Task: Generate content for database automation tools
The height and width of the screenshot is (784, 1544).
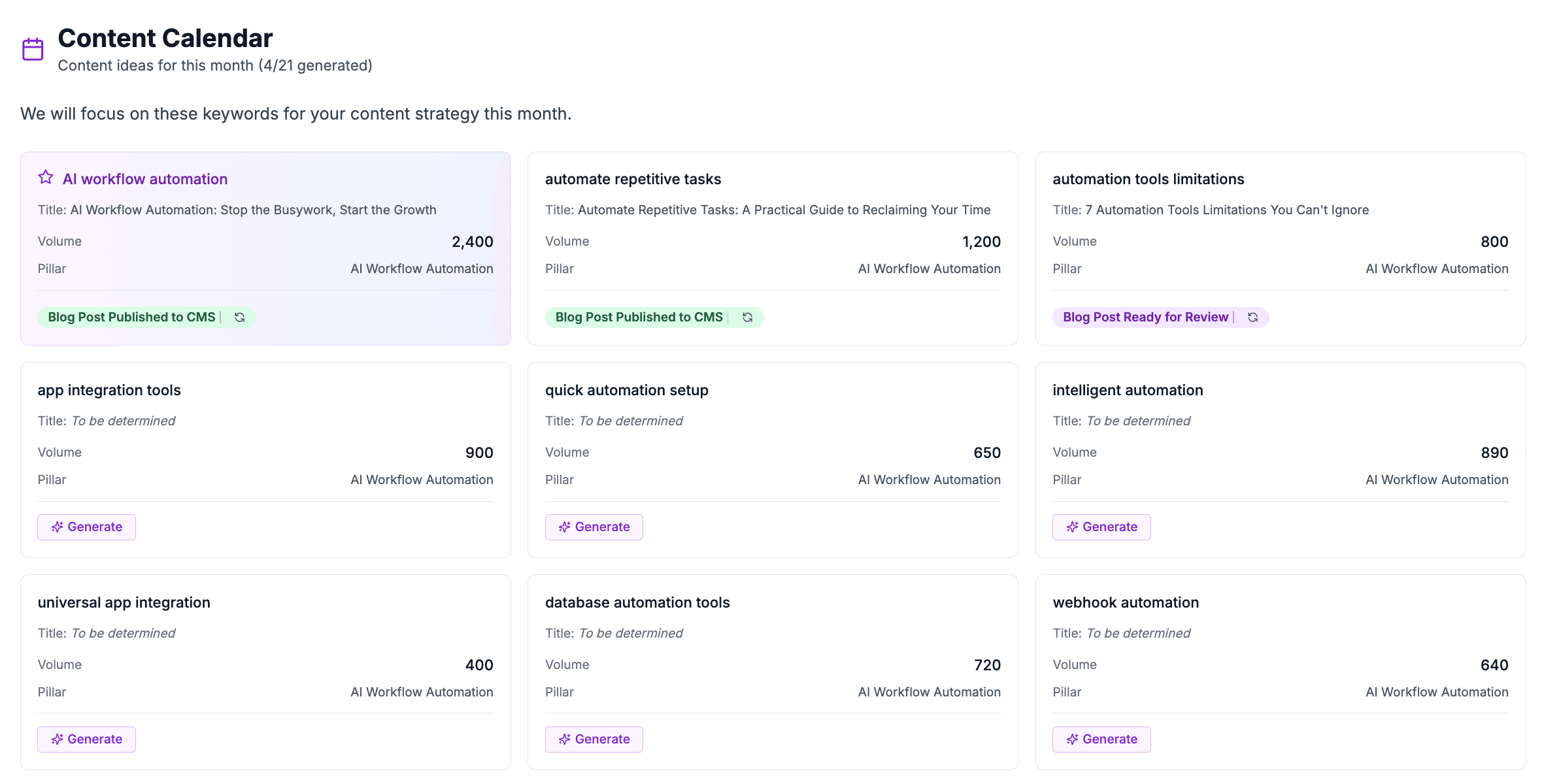Action: tap(594, 739)
